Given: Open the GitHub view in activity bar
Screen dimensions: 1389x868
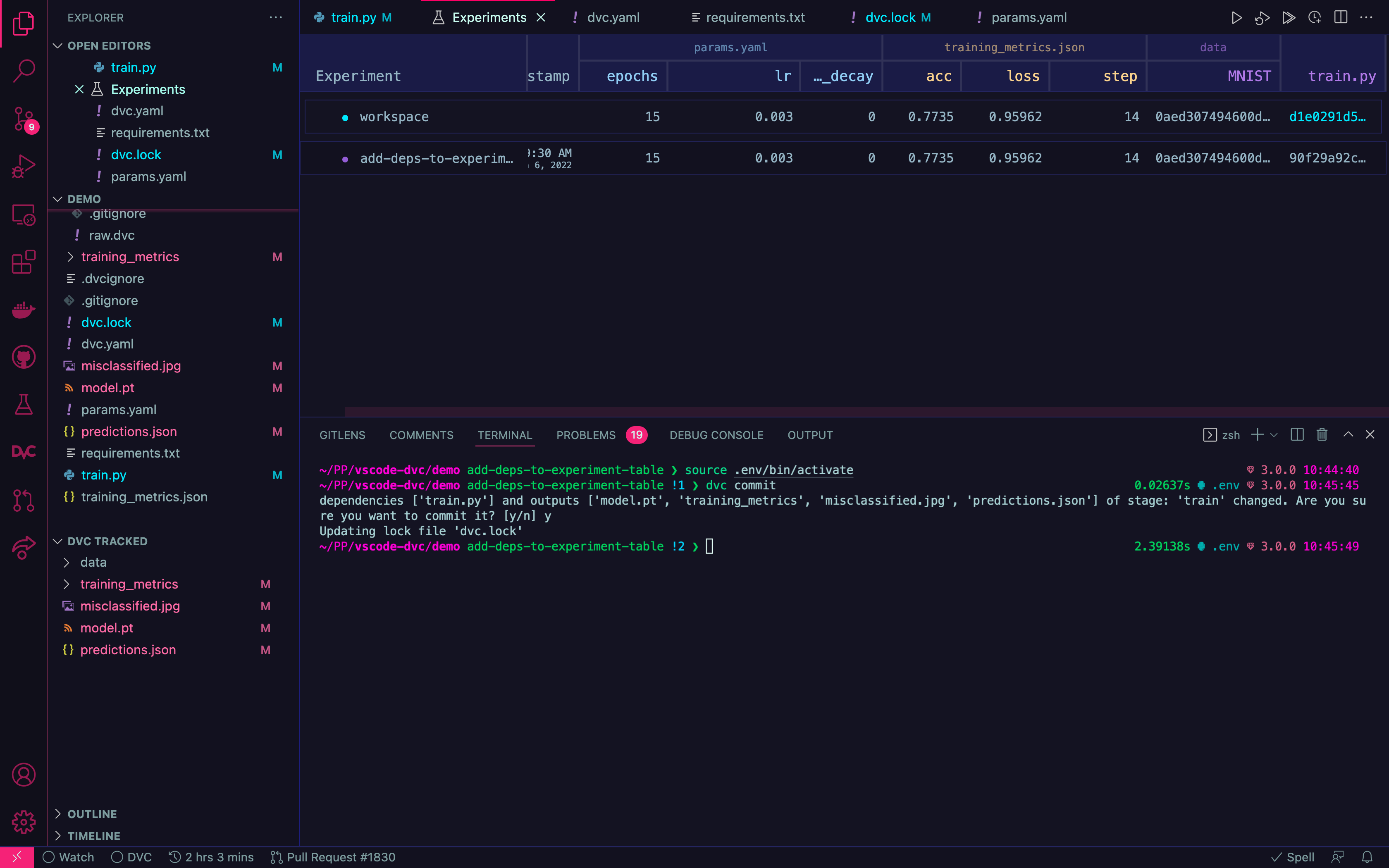Looking at the screenshot, I should click(24, 358).
